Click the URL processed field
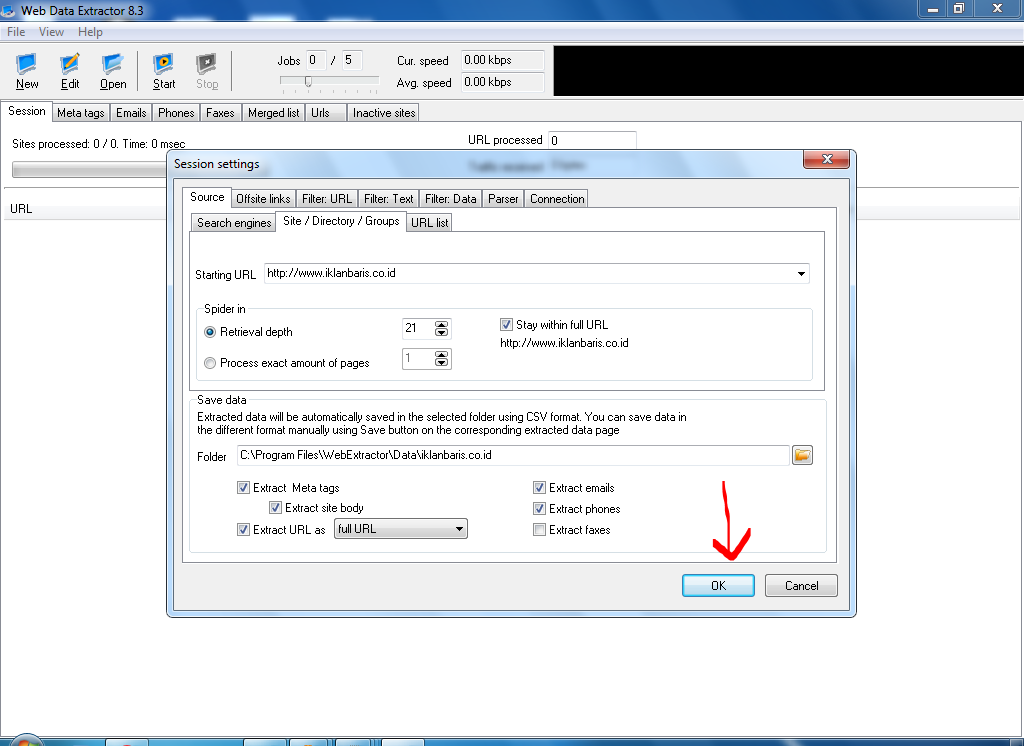Image resolution: width=1024 pixels, height=746 pixels. [592, 140]
